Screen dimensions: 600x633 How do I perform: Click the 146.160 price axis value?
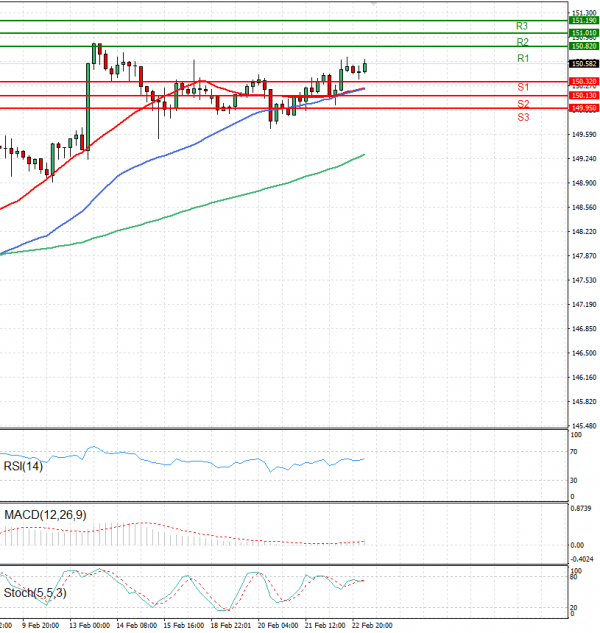coord(584,377)
